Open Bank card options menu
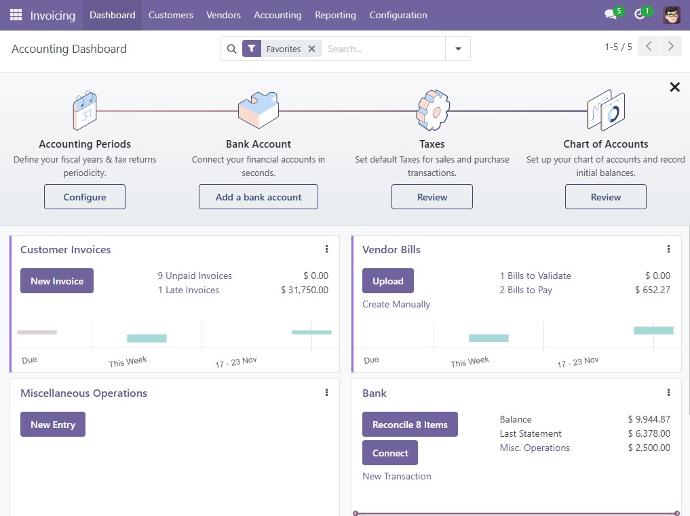 click(x=668, y=393)
